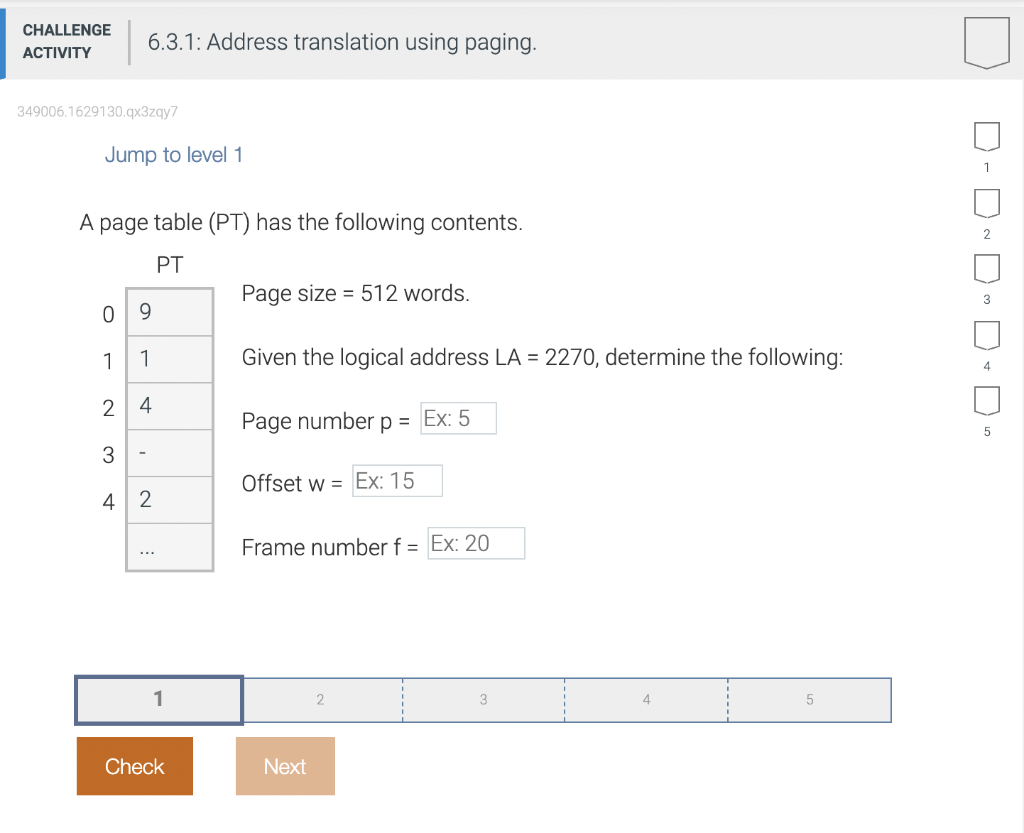Click the CHALLENGE ACTIVITY header label
Viewport: 1024px width, 833px height.
coord(66,41)
